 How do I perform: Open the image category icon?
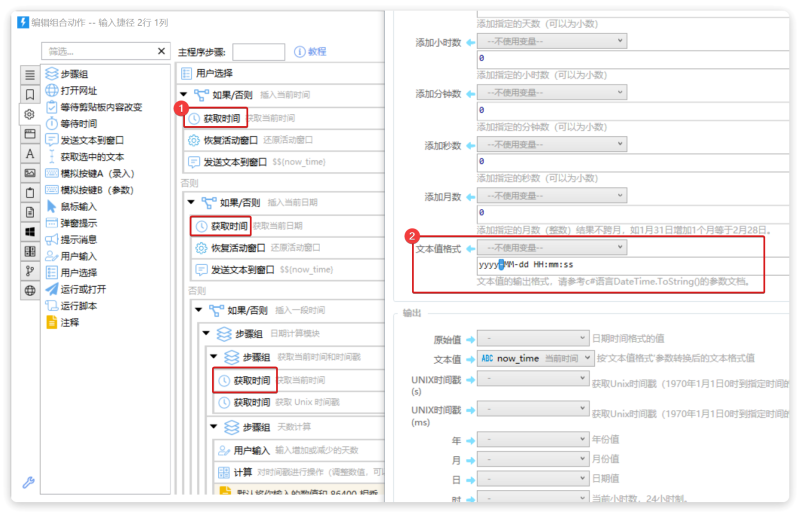30,173
